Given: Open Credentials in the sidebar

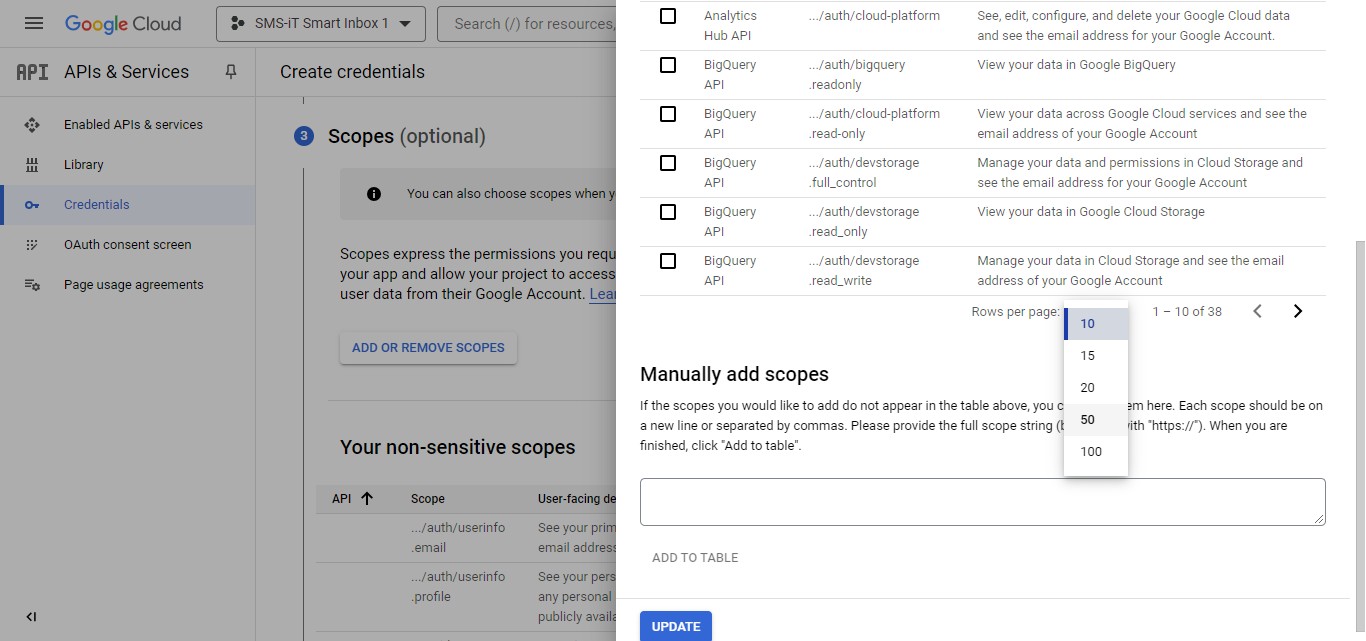Looking at the screenshot, I should (x=97, y=205).
